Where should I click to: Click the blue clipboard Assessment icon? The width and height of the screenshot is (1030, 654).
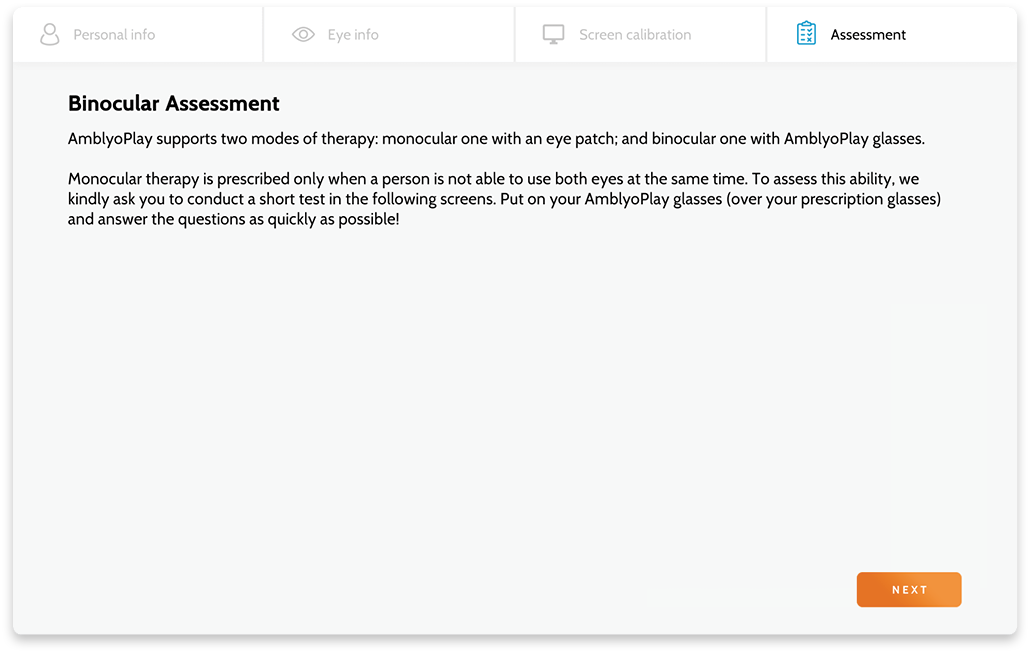[x=806, y=33]
